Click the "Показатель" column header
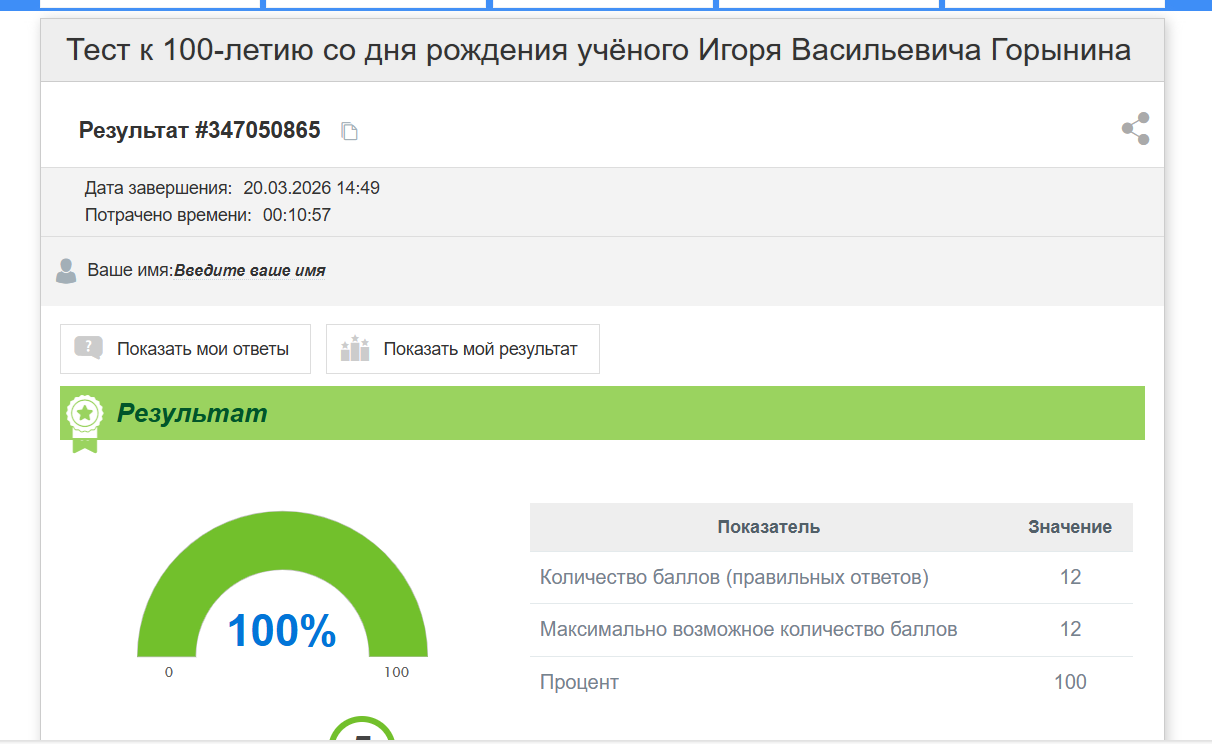The height and width of the screenshot is (744, 1212). (x=768, y=527)
